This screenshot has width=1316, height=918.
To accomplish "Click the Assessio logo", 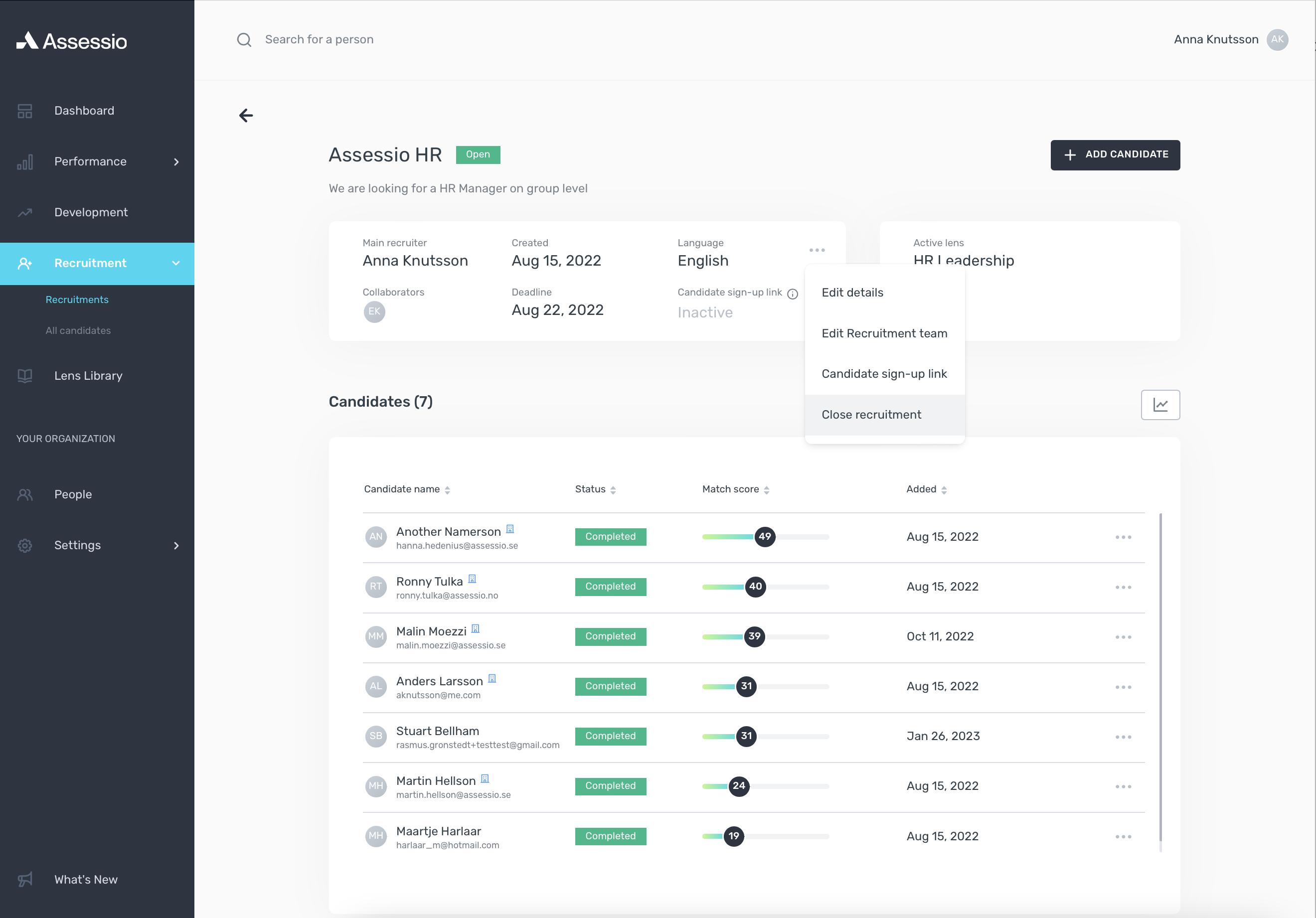I will pyautogui.click(x=72, y=41).
